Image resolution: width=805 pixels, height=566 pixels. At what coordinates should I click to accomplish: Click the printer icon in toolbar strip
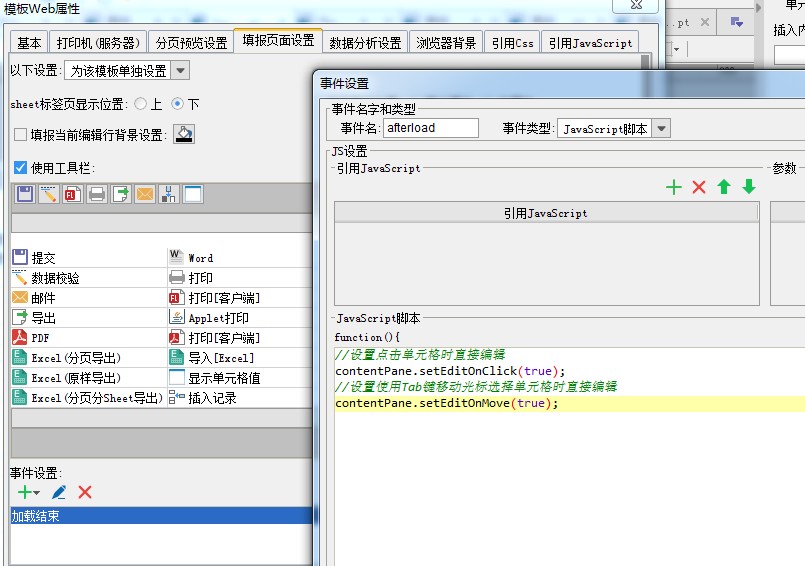pyautogui.click(x=97, y=194)
